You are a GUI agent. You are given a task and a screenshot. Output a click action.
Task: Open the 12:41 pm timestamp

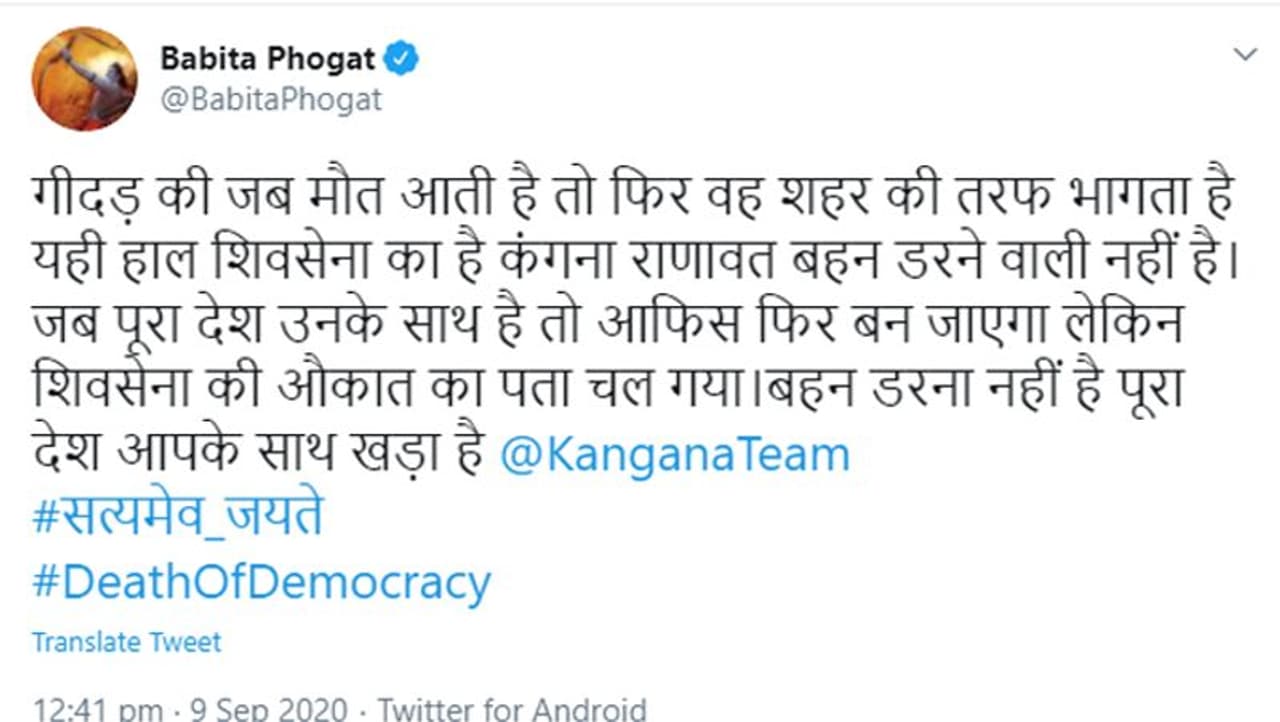click(98, 708)
